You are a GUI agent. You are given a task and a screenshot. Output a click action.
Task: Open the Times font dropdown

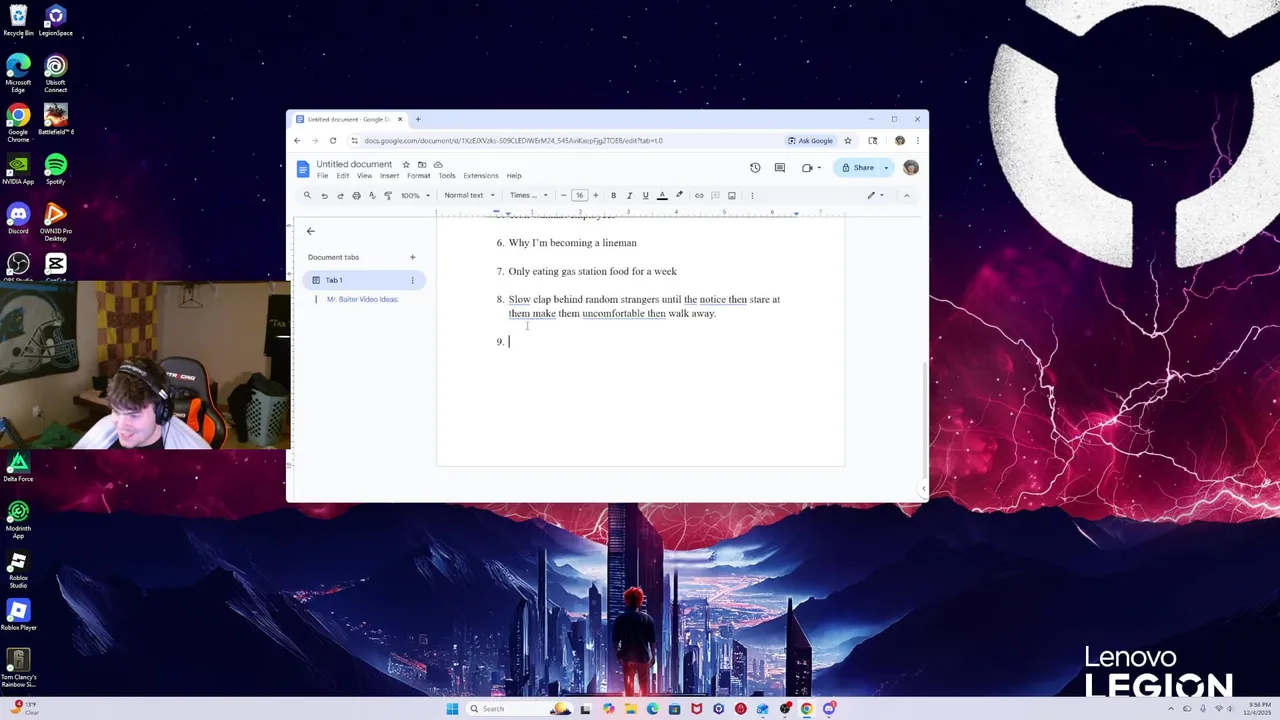529,195
